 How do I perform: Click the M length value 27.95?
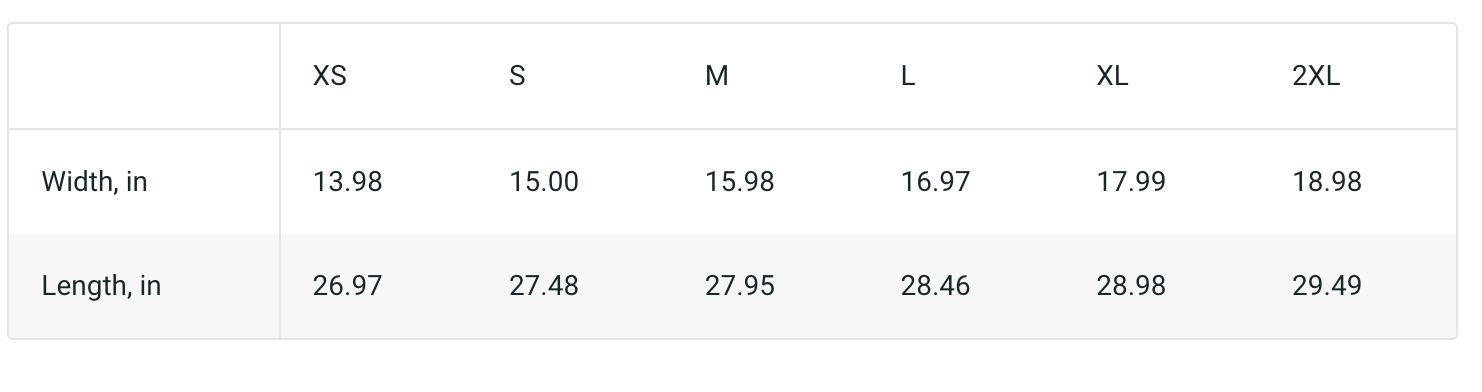739,286
